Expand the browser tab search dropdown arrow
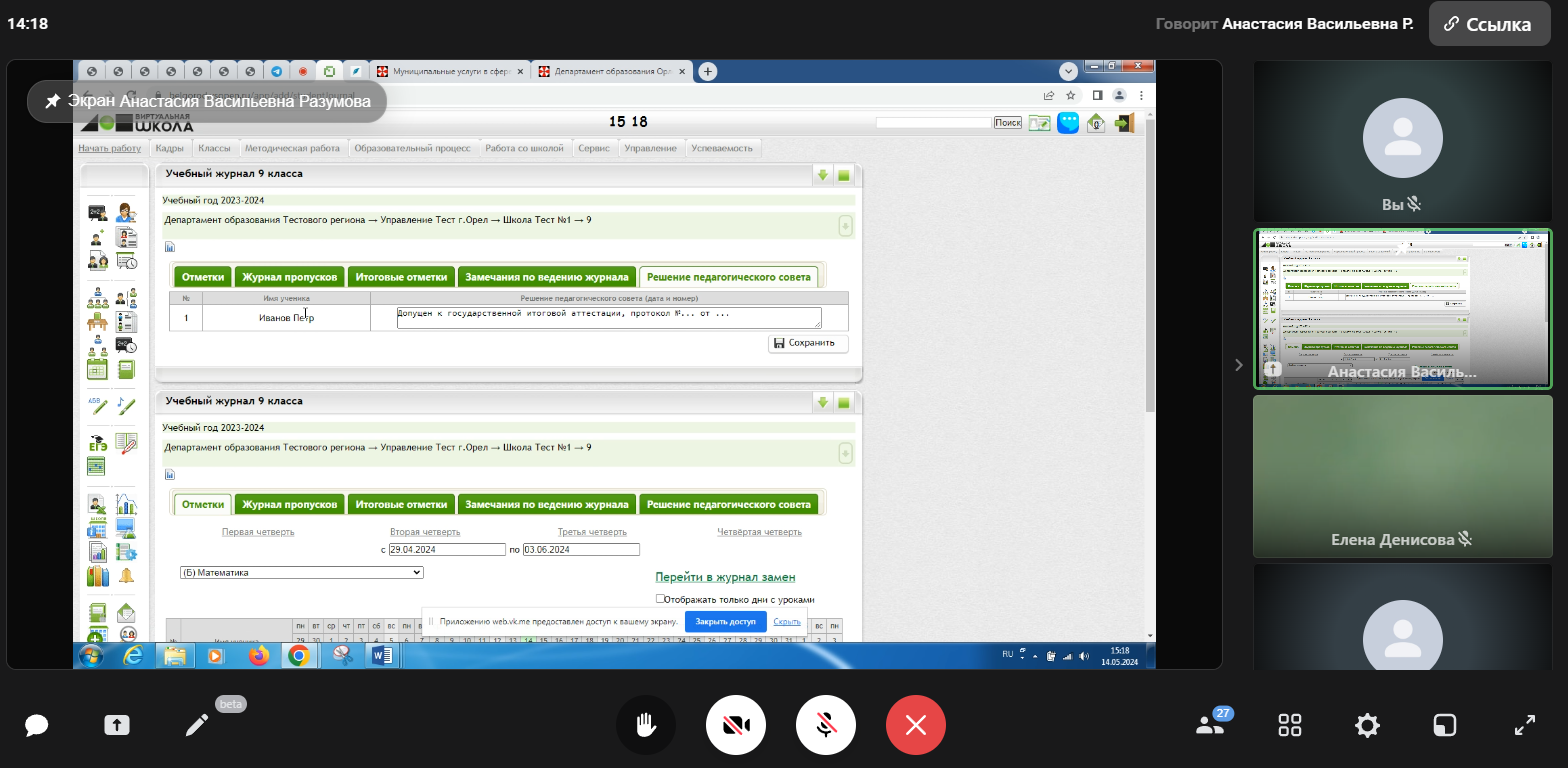The height and width of the screenshot is (768, 1568). (1068, 72)
